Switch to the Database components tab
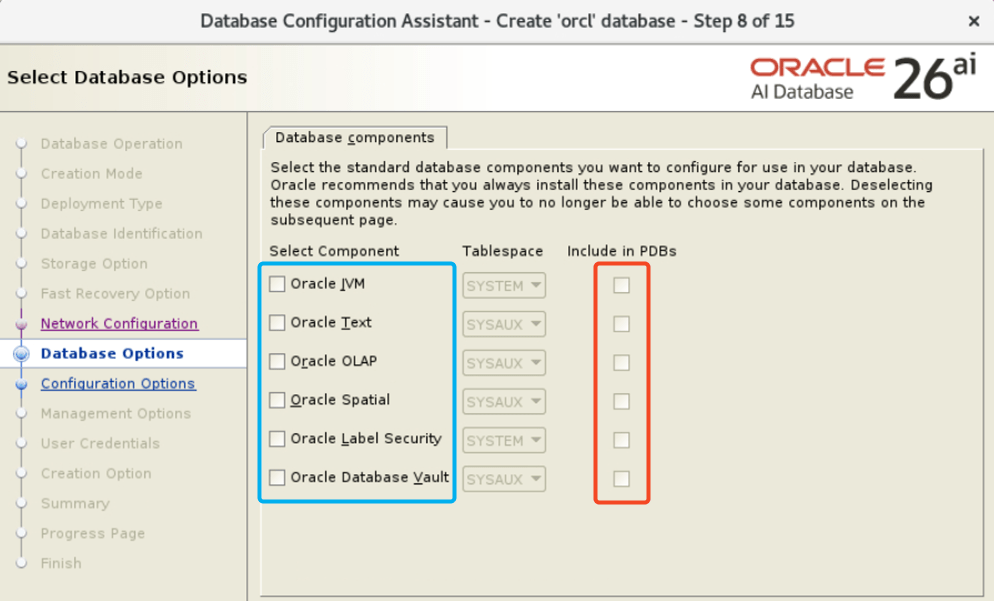The width and height of the screenshot is (994, 601). [x=355, y=138]
